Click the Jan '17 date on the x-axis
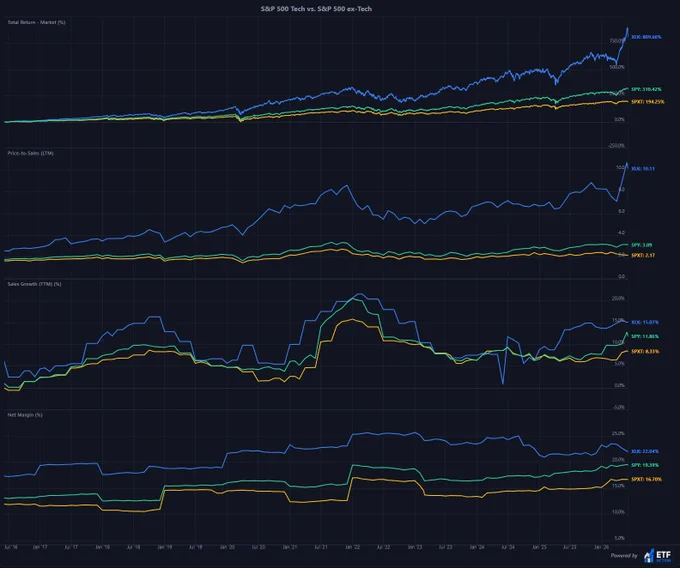Image resolution: width=680 pixels, height=568 pixels. (40, 547)
